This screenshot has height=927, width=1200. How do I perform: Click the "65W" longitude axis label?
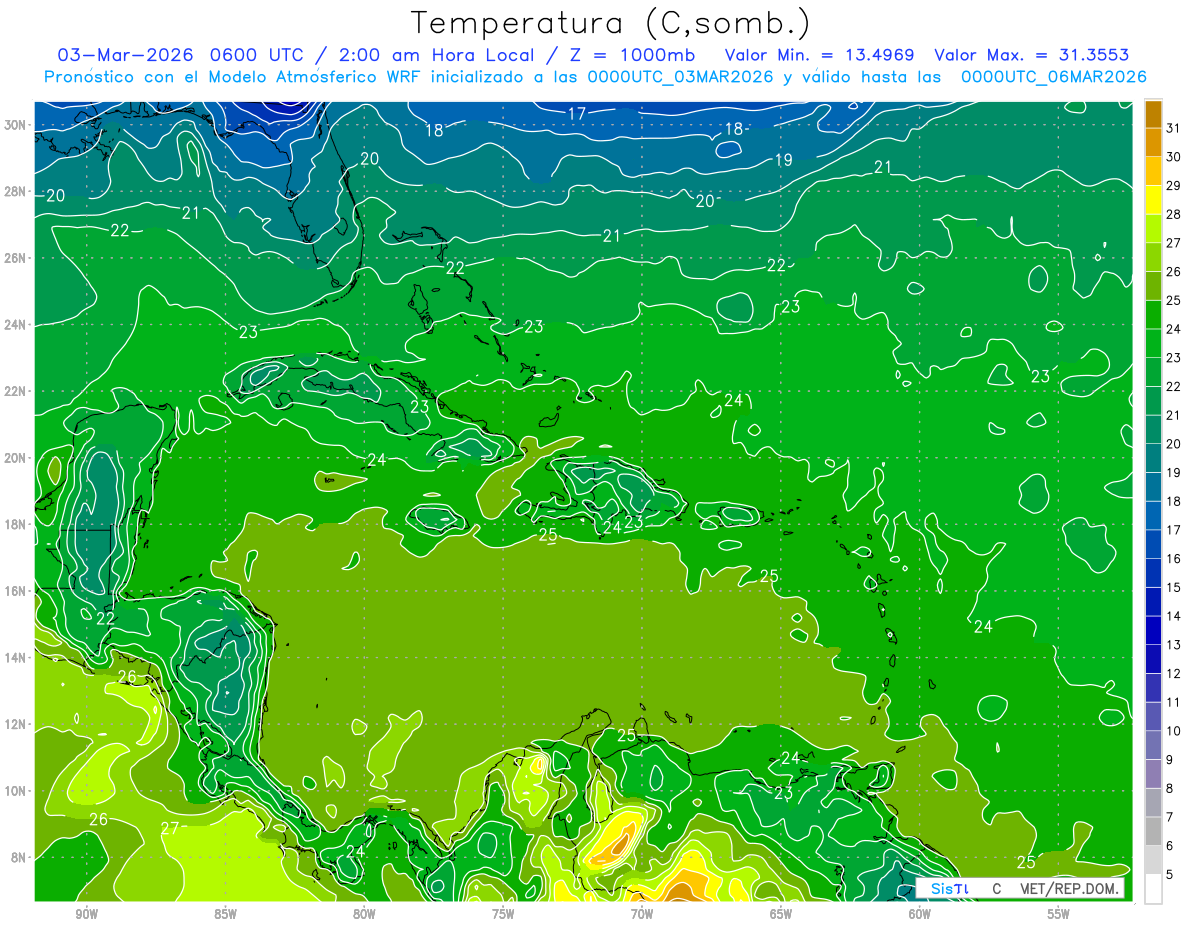pyautogui.click(x=781, y=914)
